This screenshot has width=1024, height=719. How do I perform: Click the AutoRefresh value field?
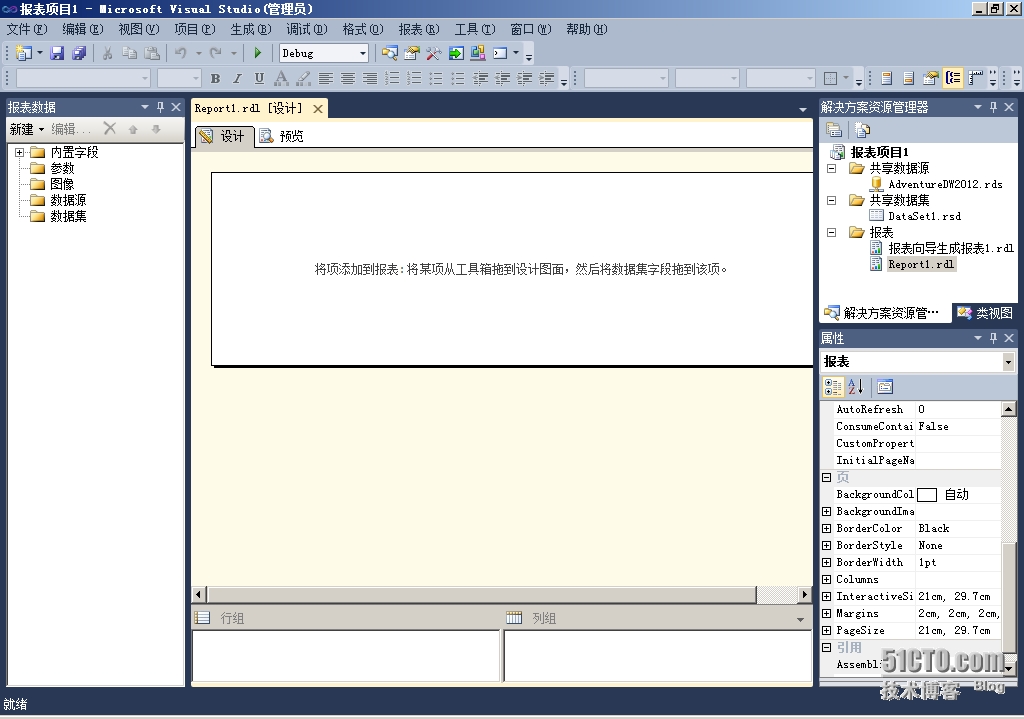click(958, 409)
